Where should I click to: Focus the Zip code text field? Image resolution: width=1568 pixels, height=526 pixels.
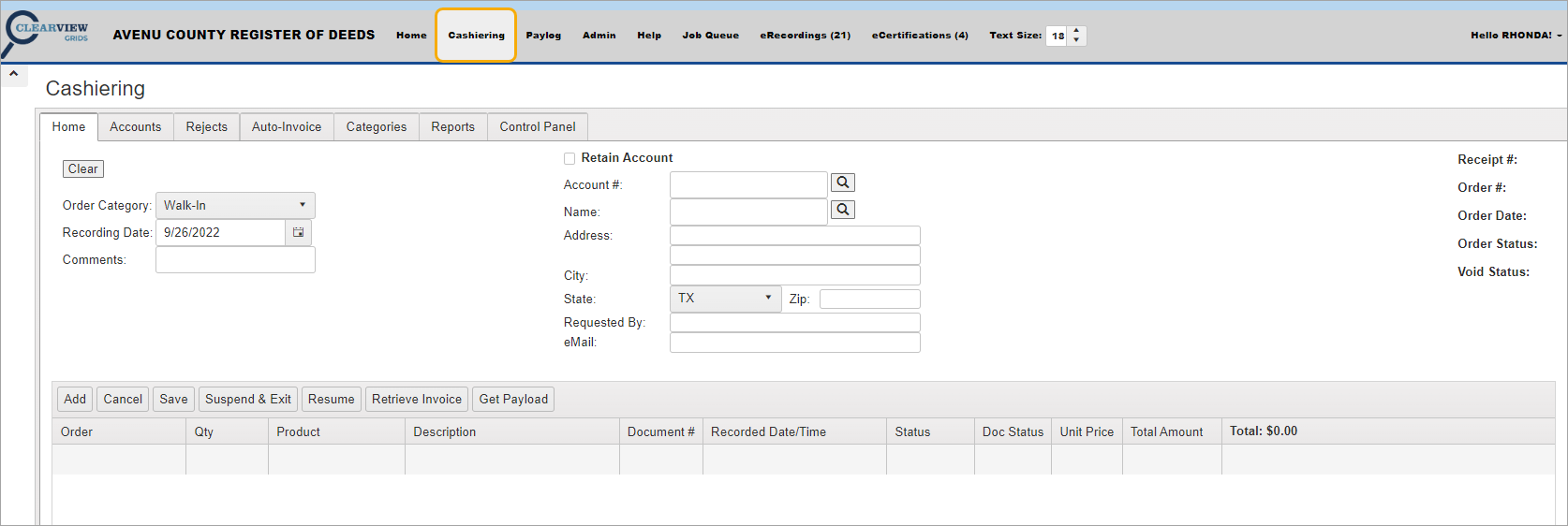pyautogui.click(x=869, y=299)
